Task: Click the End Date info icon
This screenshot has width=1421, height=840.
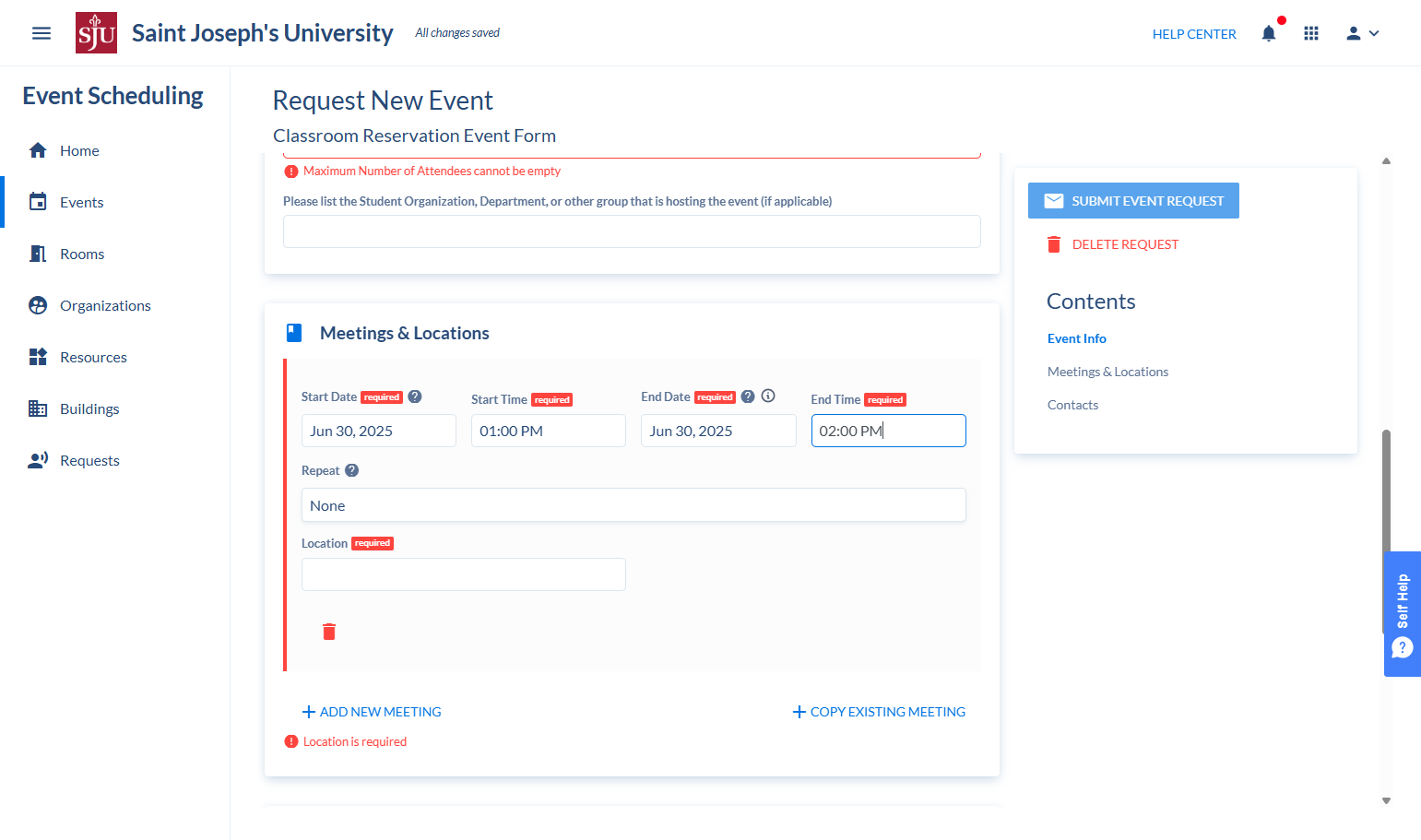Action: pyautogui.click(x=768, y=396)
